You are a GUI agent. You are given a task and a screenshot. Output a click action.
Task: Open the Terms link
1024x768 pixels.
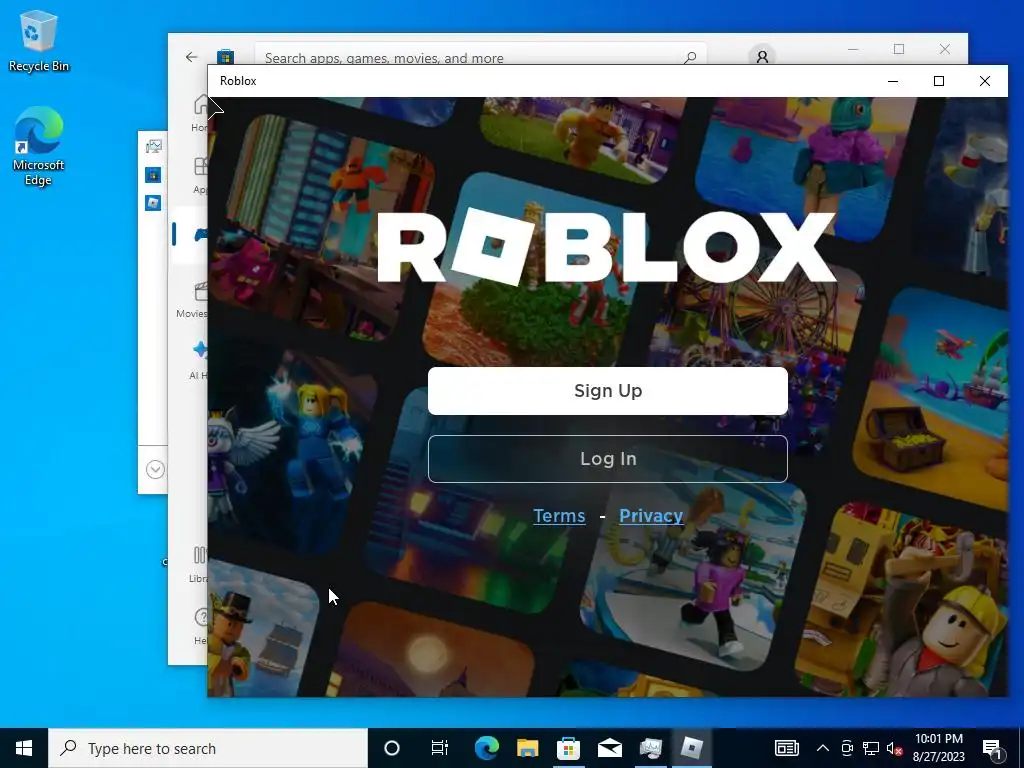coord(559,515)
